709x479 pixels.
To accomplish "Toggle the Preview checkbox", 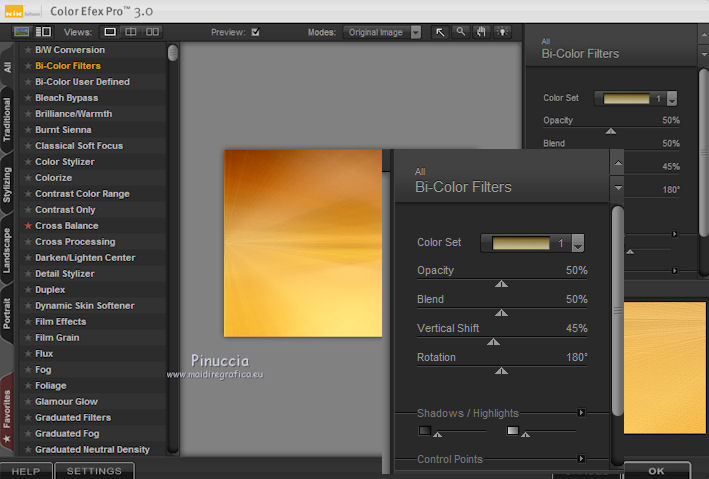I will pos(255,32).
